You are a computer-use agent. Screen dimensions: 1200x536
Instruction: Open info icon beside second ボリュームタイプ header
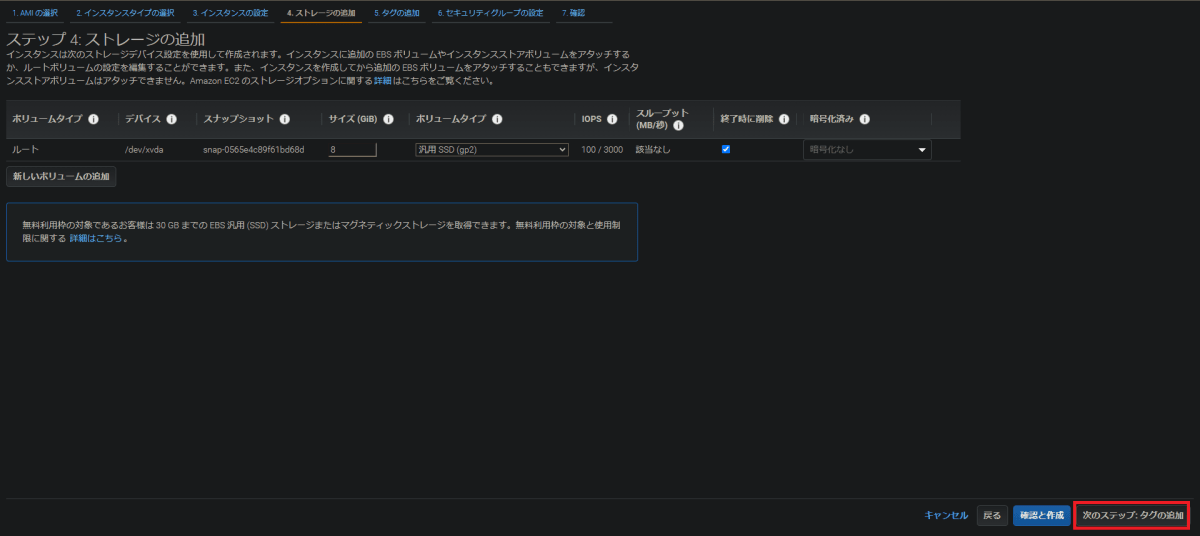[x=497, y=119]
